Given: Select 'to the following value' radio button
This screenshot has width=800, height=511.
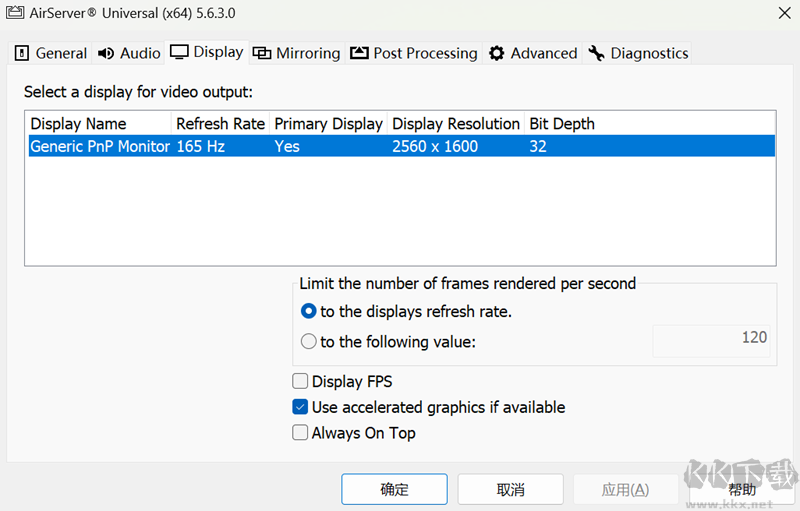Looking at the screenshot, I should (x=309, y=342).
